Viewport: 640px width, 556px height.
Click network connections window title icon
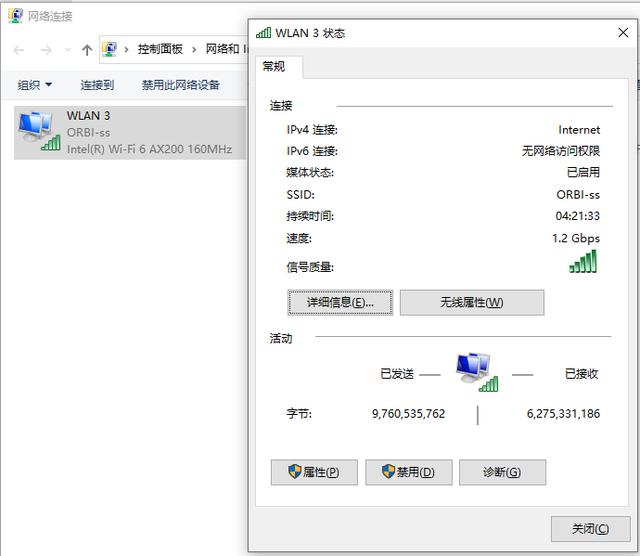16,16
